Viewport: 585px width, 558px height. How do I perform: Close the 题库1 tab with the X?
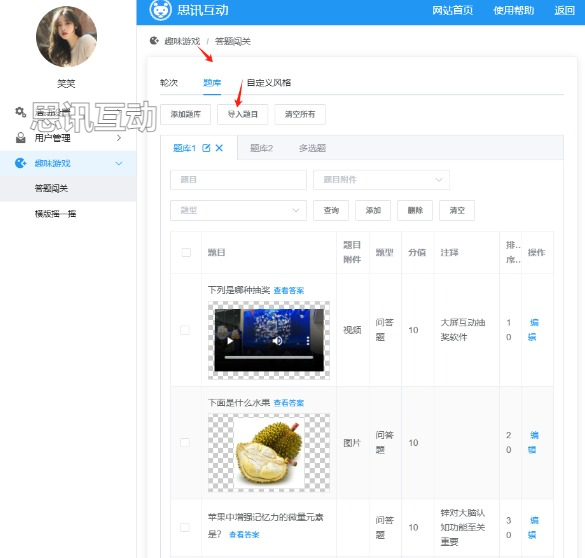[x=219, y=148]
